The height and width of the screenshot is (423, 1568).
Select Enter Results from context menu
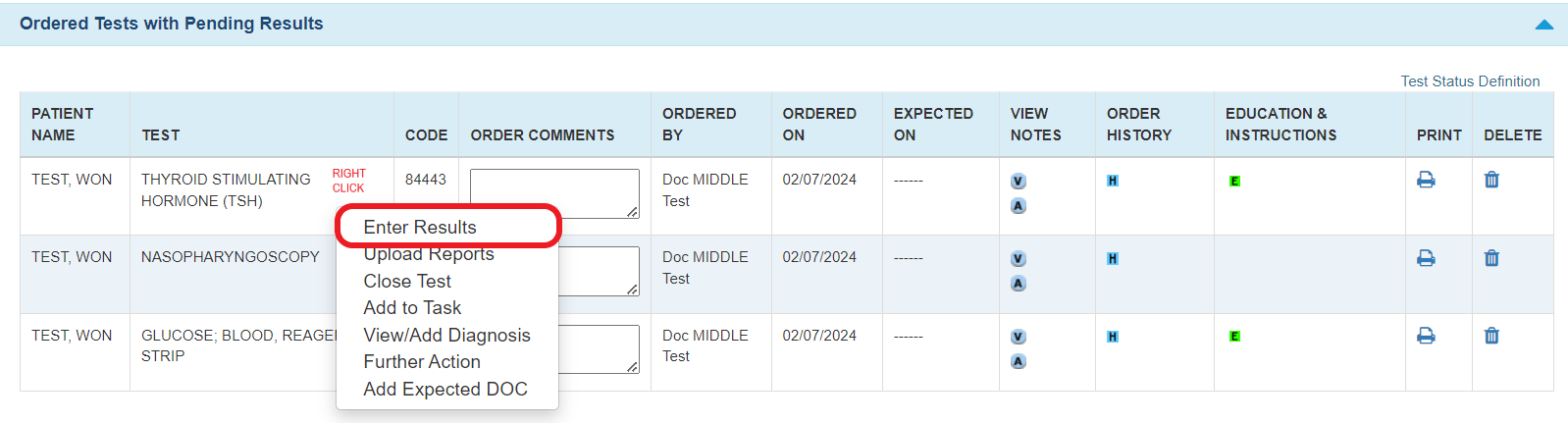(x=420, y=227)
